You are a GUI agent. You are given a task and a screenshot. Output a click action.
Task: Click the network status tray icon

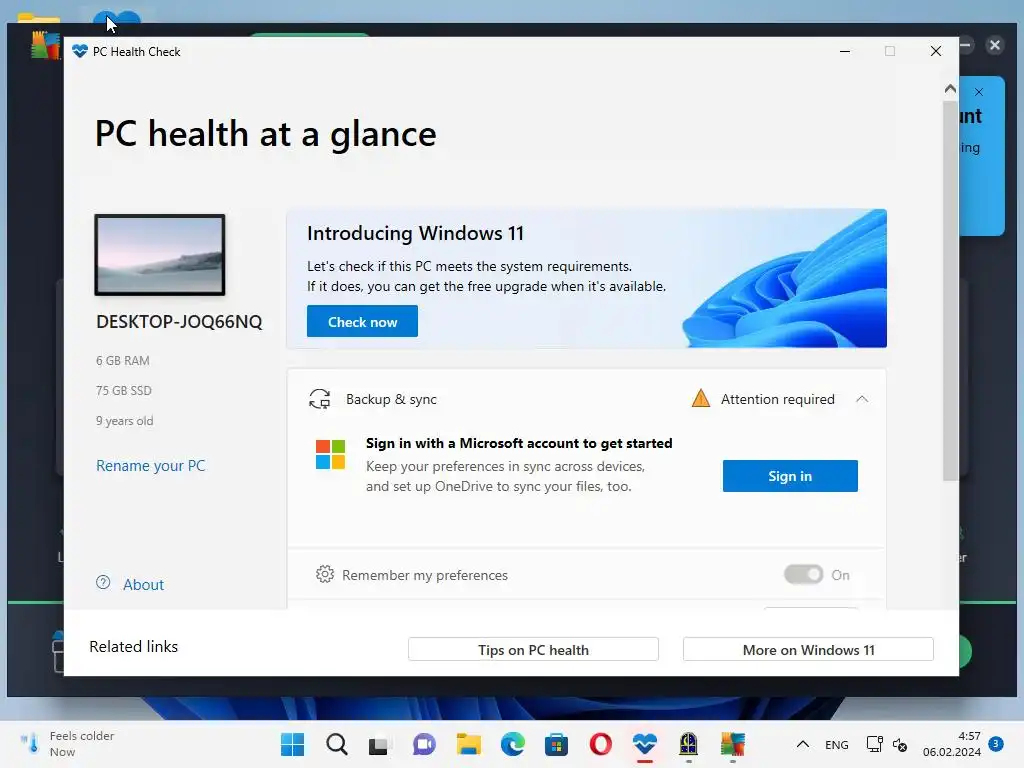tap(874, 744)
